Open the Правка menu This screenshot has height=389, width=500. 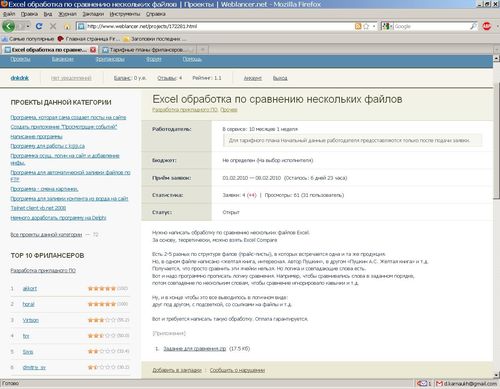(x=29, y=14)
